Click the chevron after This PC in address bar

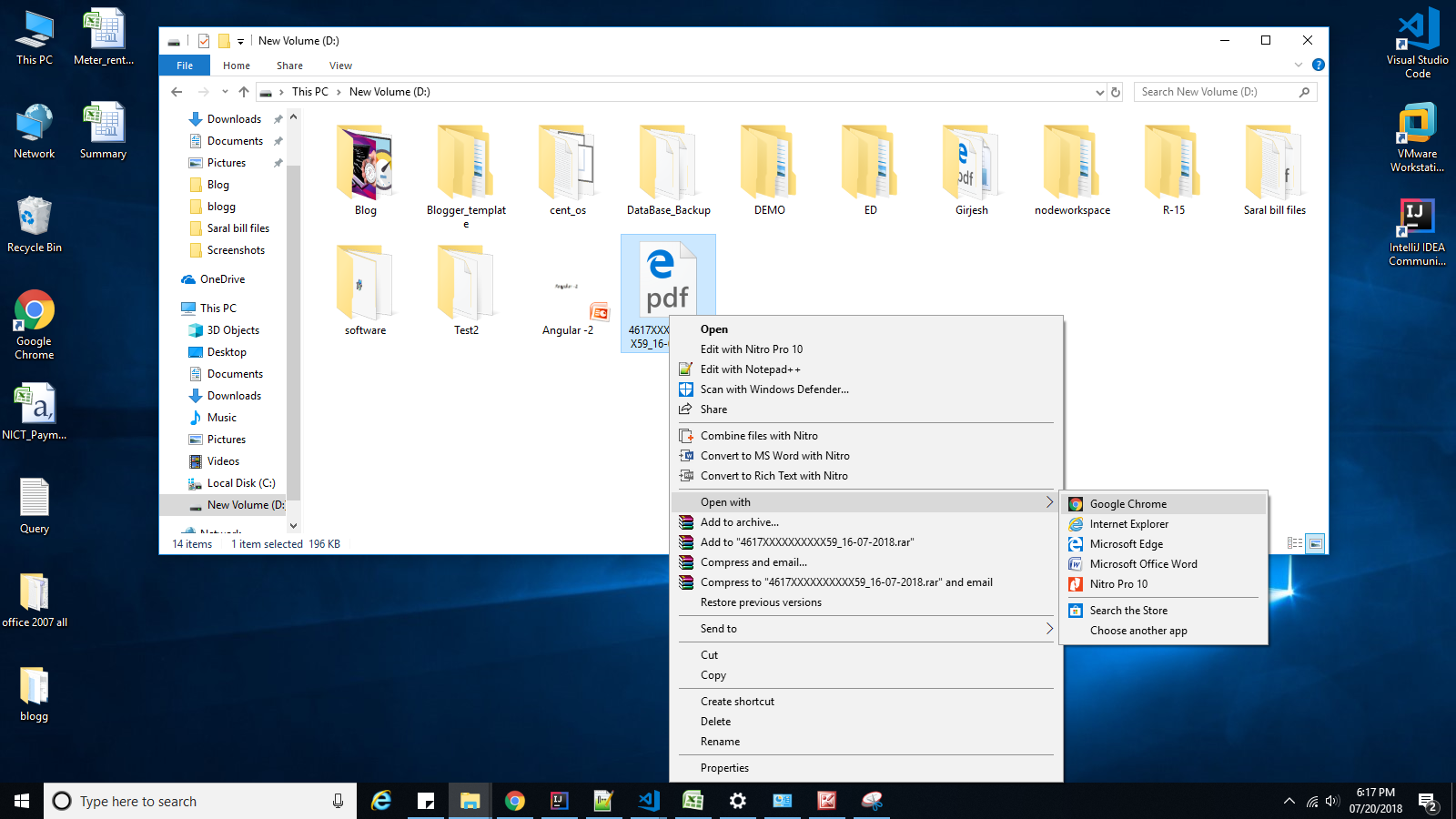coord(339,92)
